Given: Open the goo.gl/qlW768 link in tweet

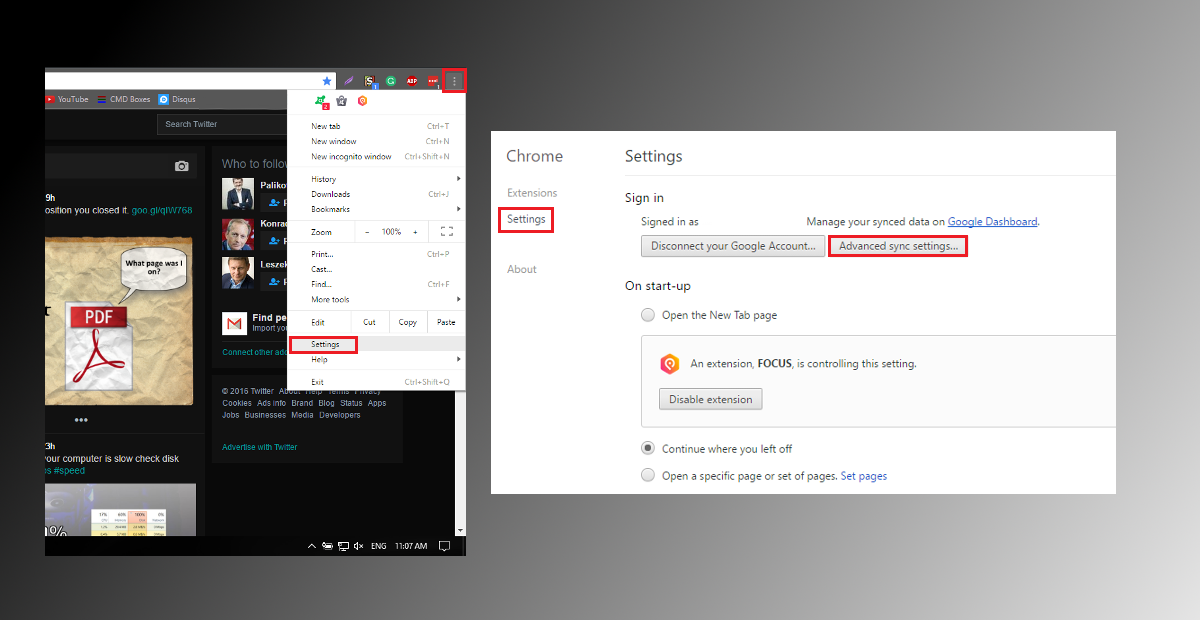Looking at the screenshot, I should [x=162, y=210].
